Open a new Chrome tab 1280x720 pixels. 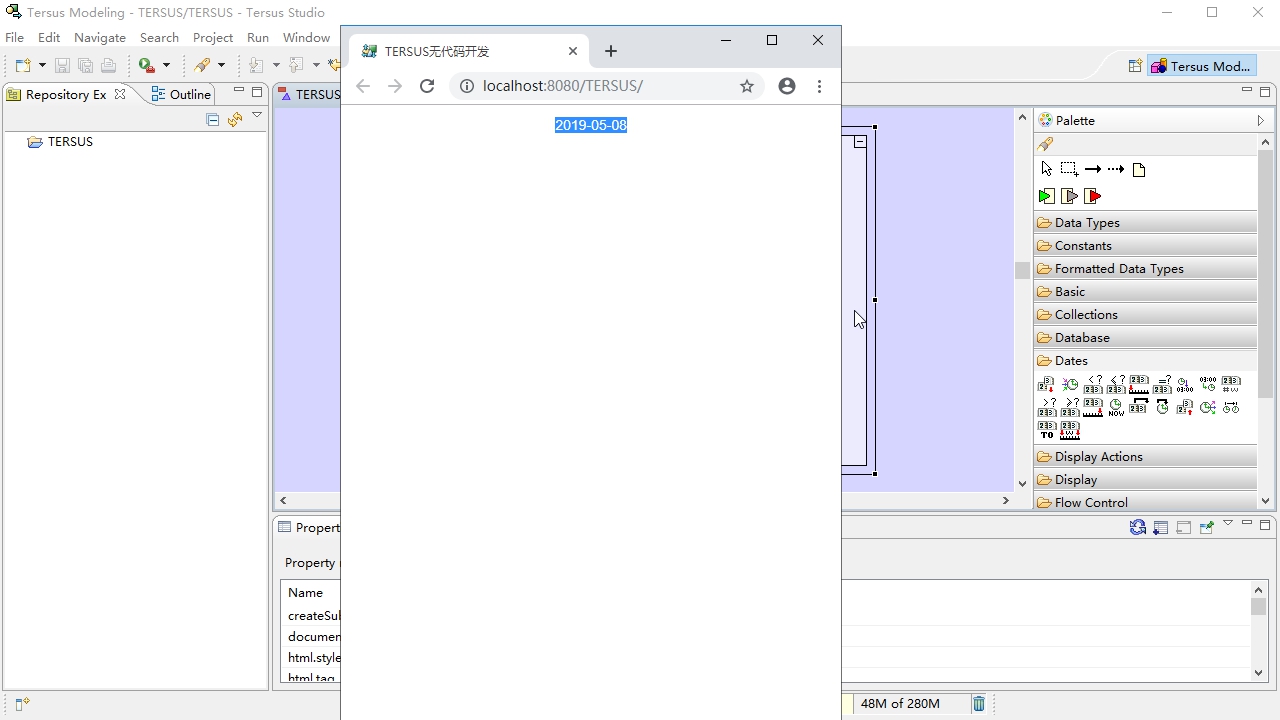611,51
